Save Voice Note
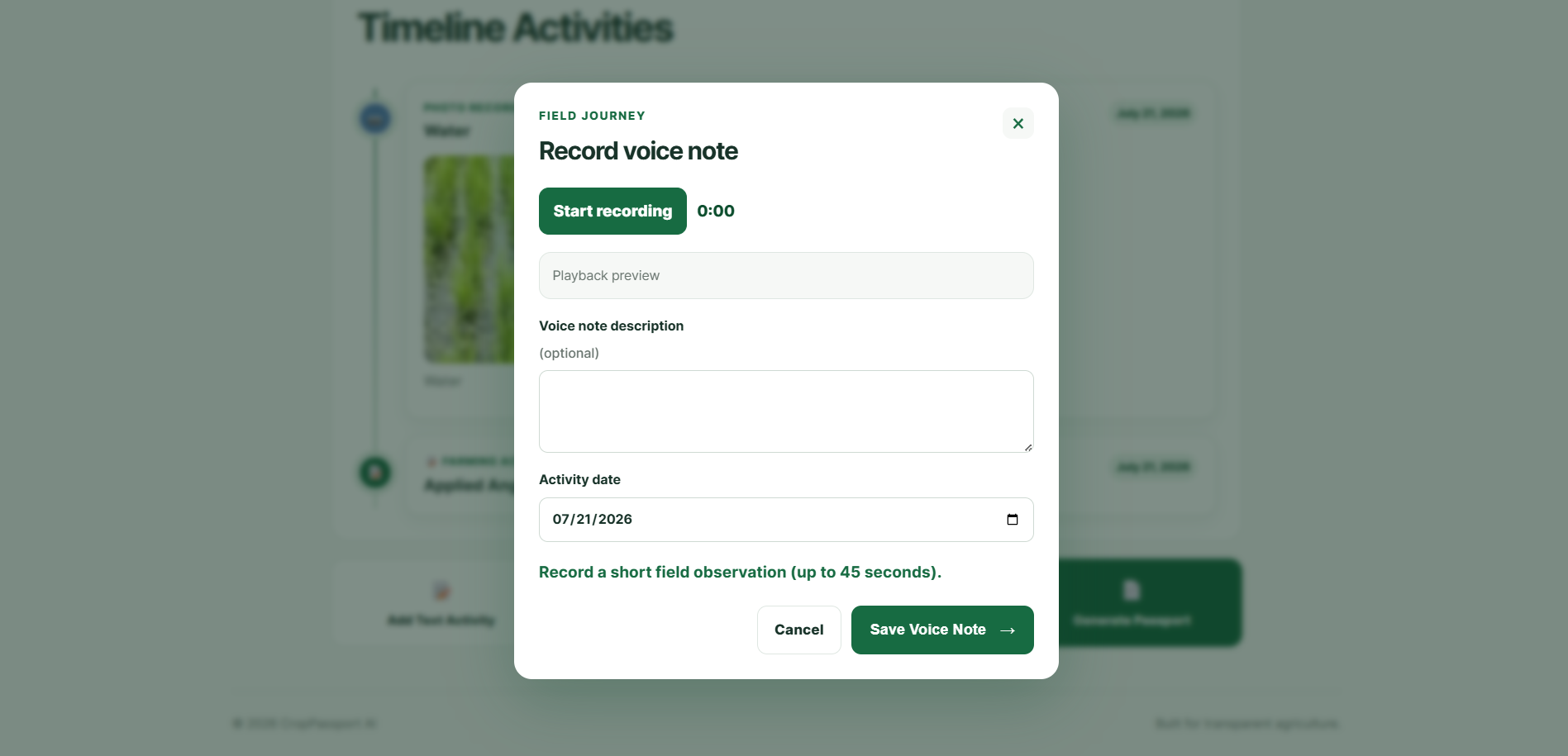This screenshot has width=1568, height=756. pyautogui.click(x=942, y=630)
